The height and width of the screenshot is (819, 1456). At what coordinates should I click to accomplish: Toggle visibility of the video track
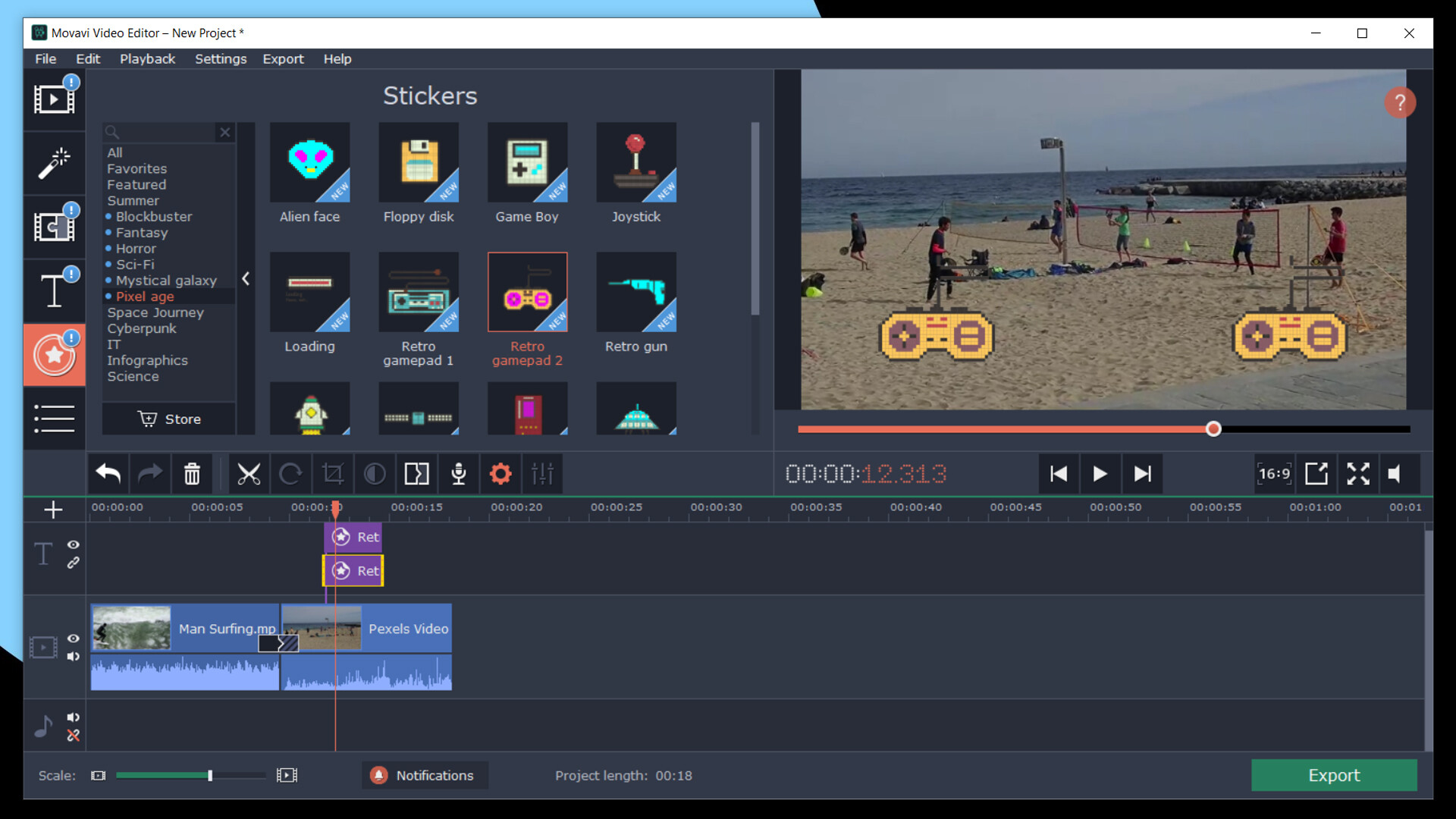[73, 639]
